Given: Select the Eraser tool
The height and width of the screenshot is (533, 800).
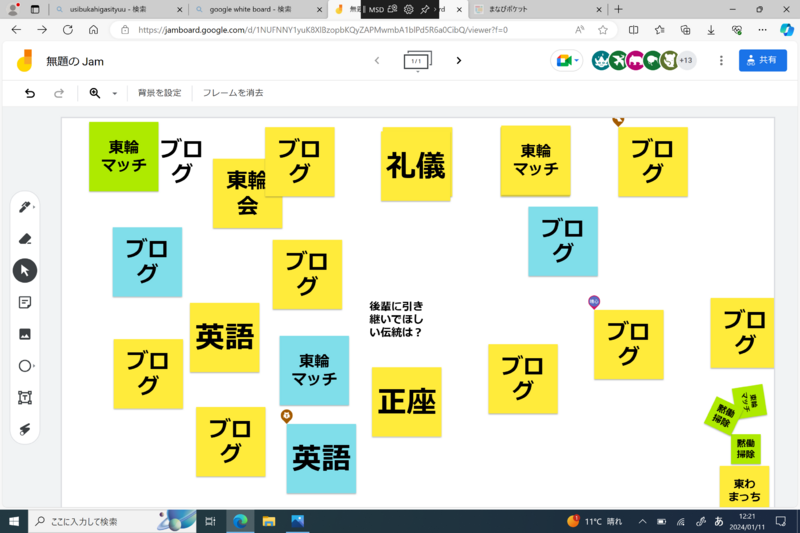Looking at the screenshot, I should (x=25, y=239).
